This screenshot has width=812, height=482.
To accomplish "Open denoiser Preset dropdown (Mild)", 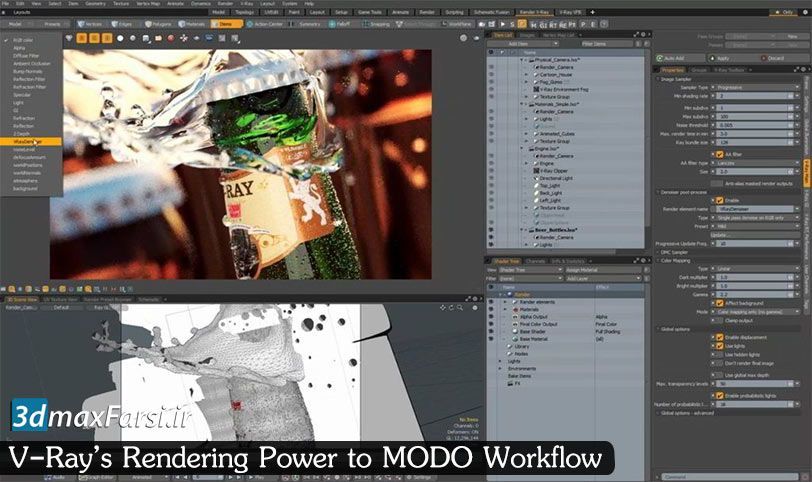I will click(x=758, y=226).
